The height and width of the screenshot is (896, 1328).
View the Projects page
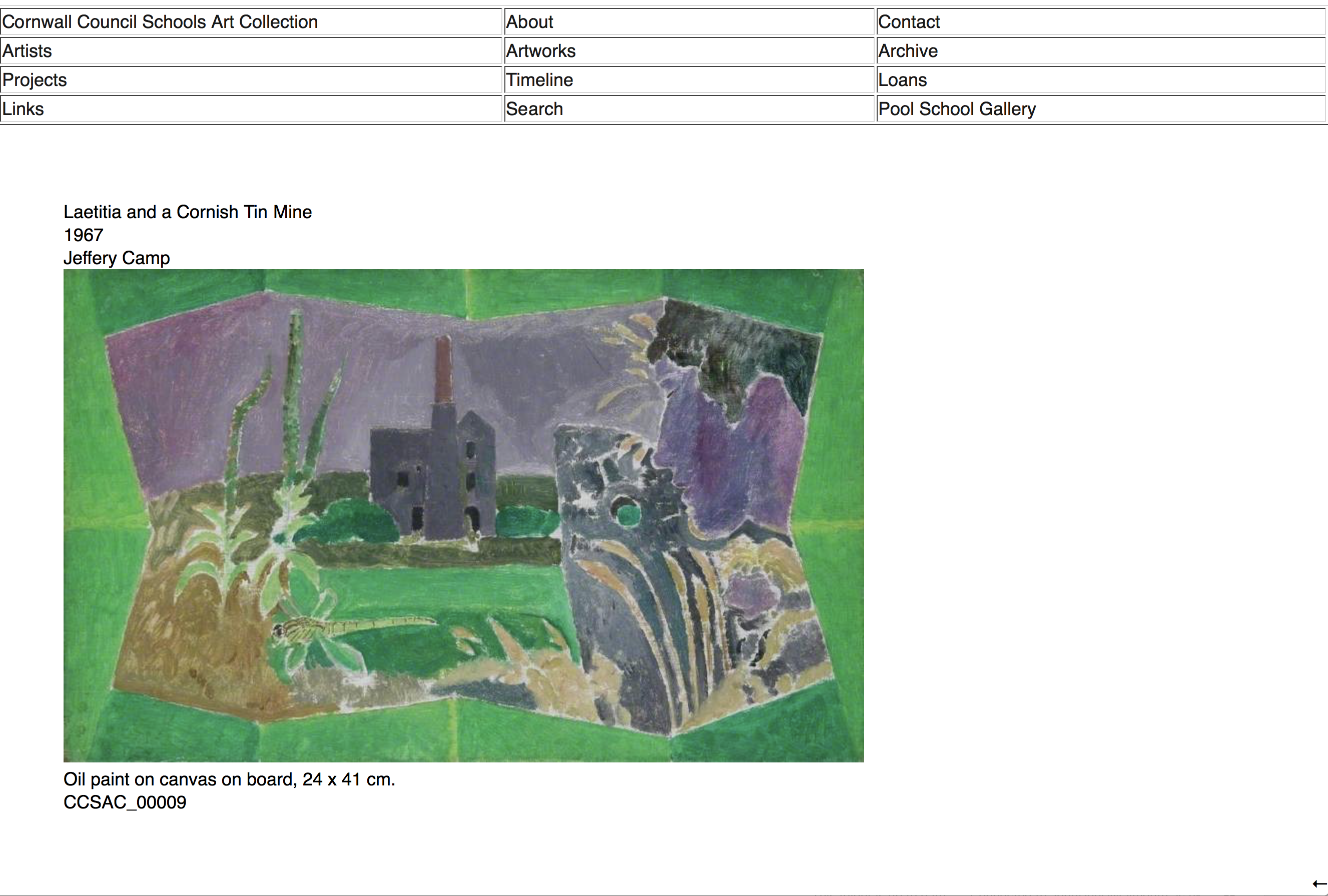[35, 80]
